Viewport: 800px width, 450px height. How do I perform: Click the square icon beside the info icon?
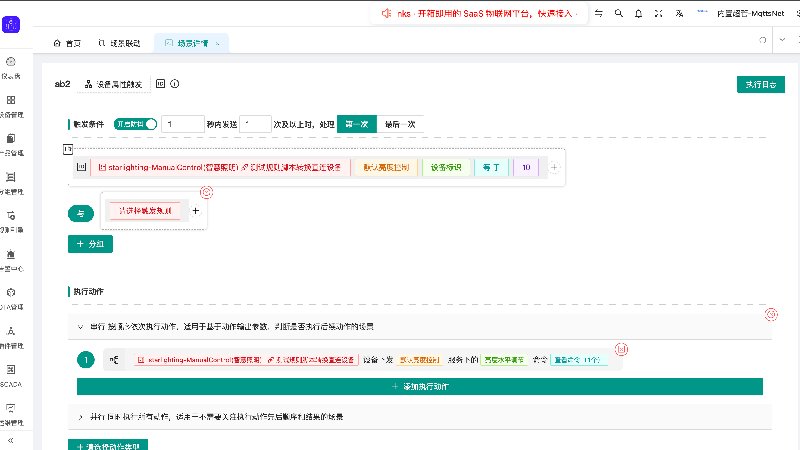[x=160, y=84]
